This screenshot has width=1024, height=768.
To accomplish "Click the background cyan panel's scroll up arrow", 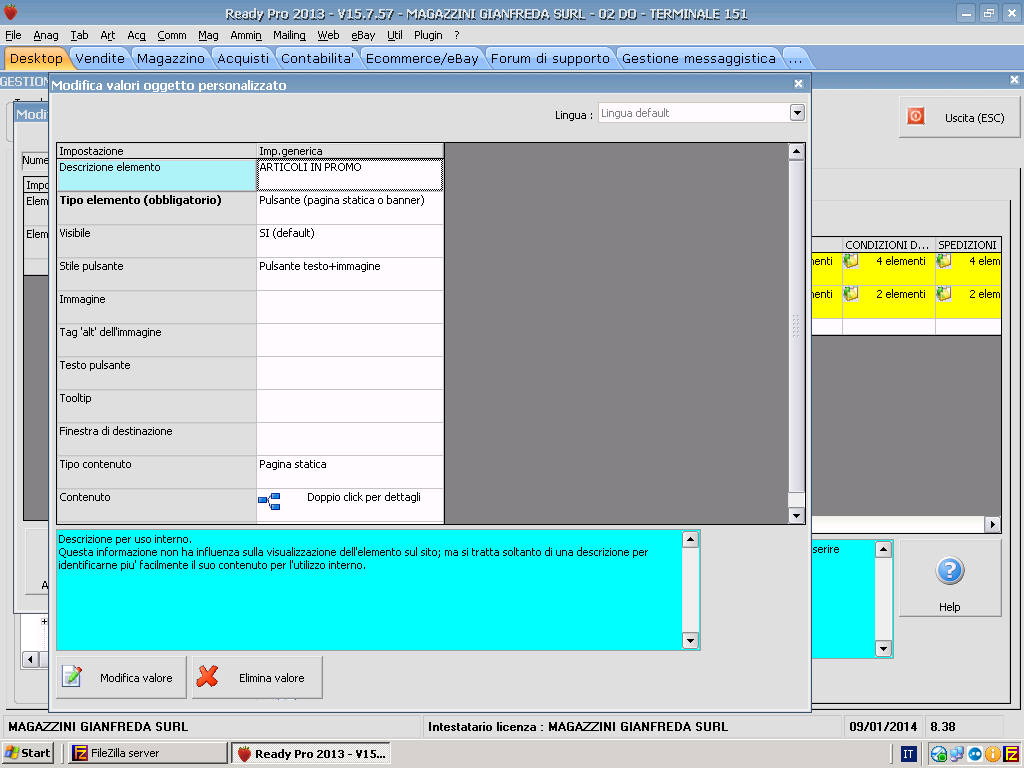I will point(883,549).
